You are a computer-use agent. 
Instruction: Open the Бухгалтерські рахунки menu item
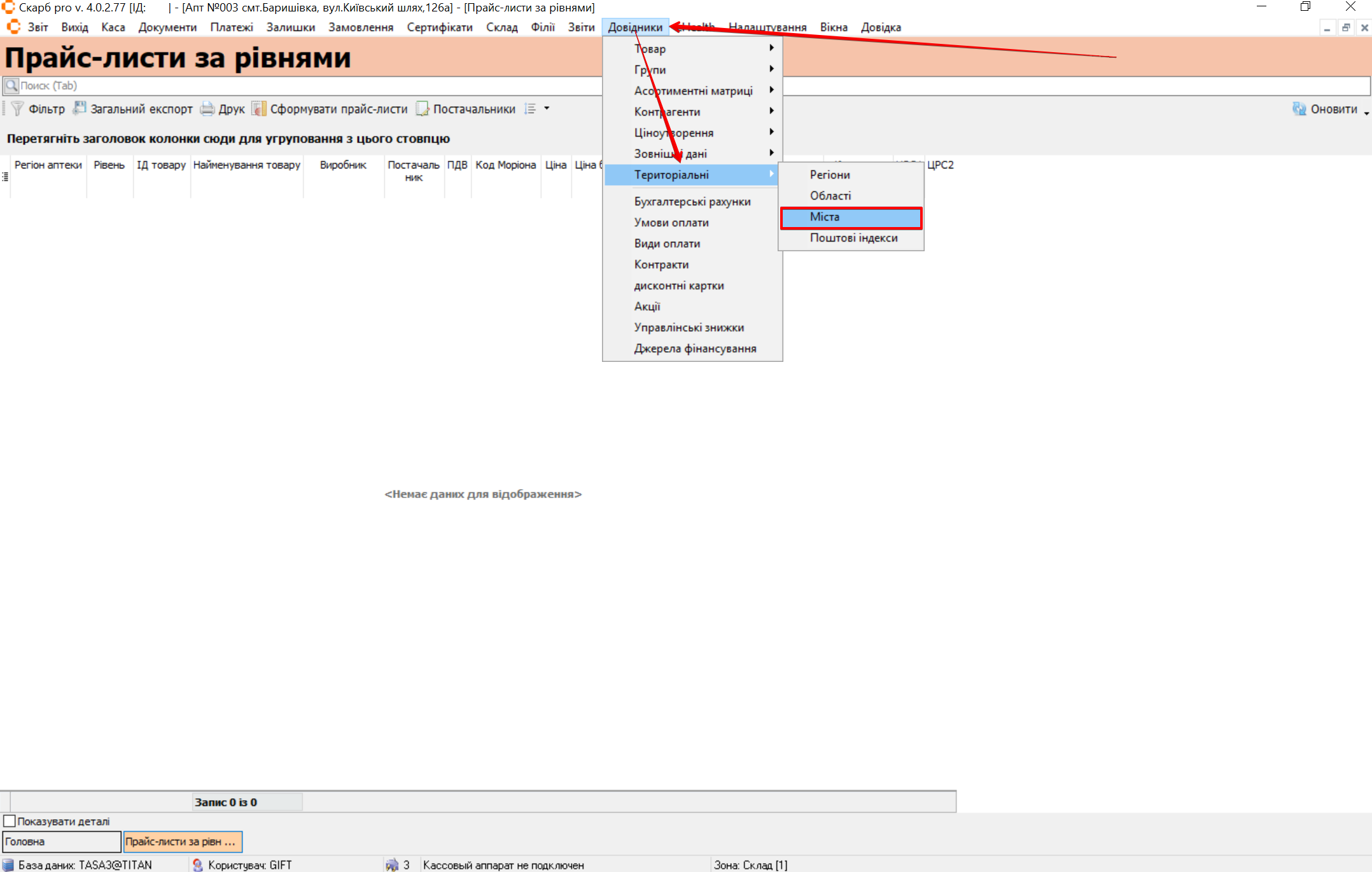click(x=692, y=202)
